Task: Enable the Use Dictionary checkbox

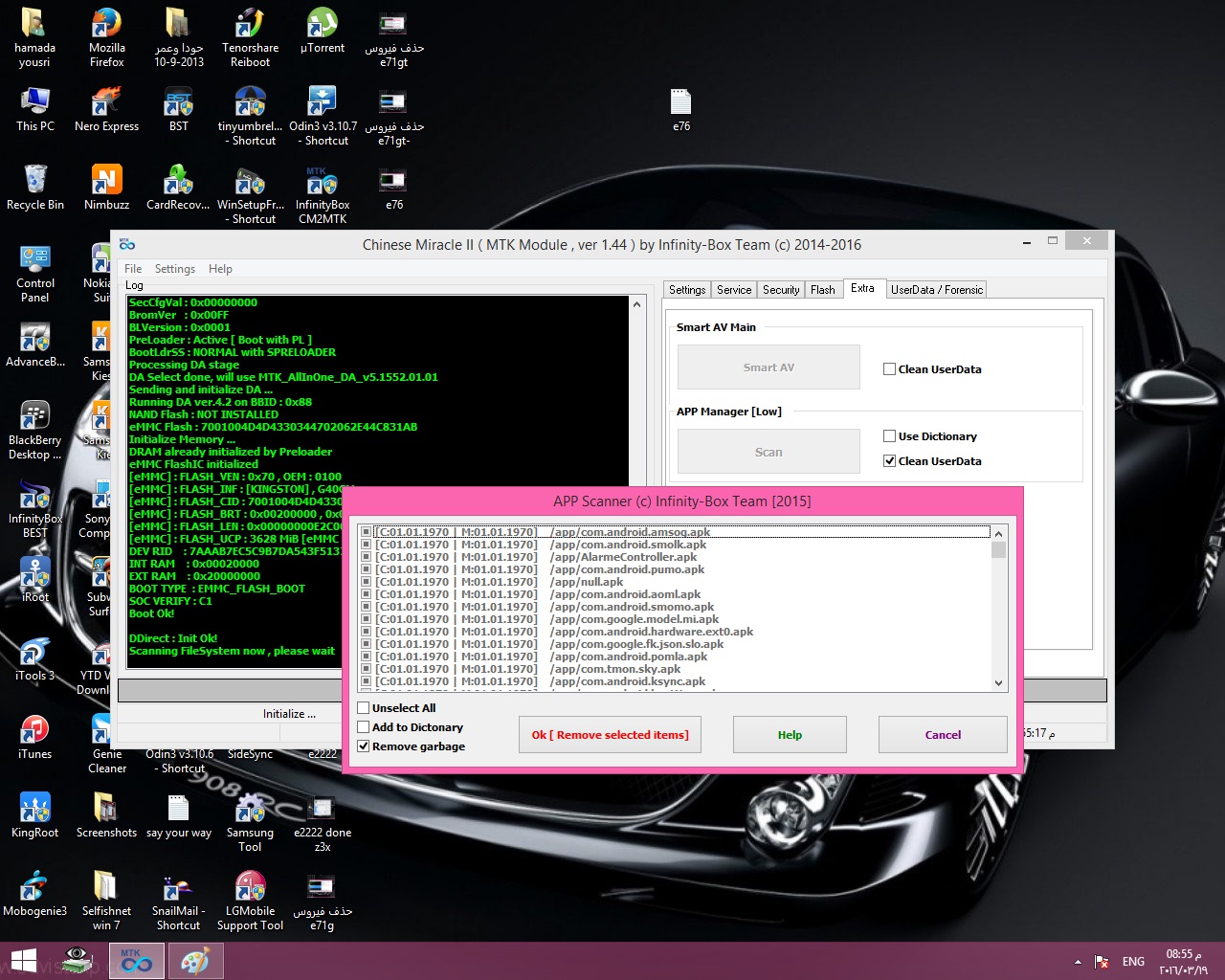Action: coord(890,436)
